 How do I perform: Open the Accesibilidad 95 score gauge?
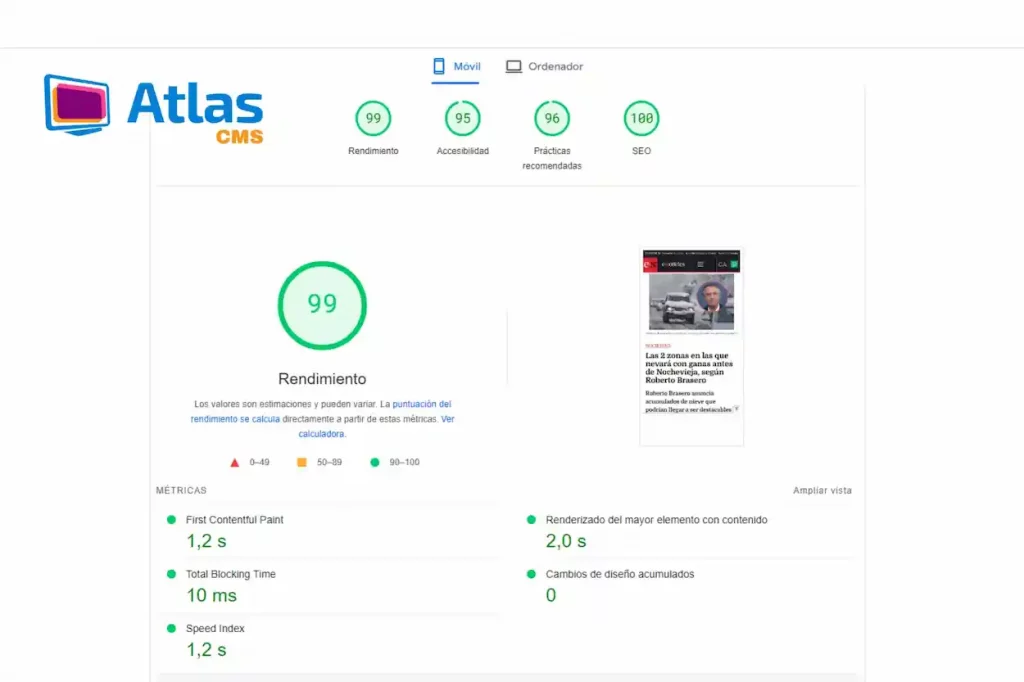(x=462, y=119)
